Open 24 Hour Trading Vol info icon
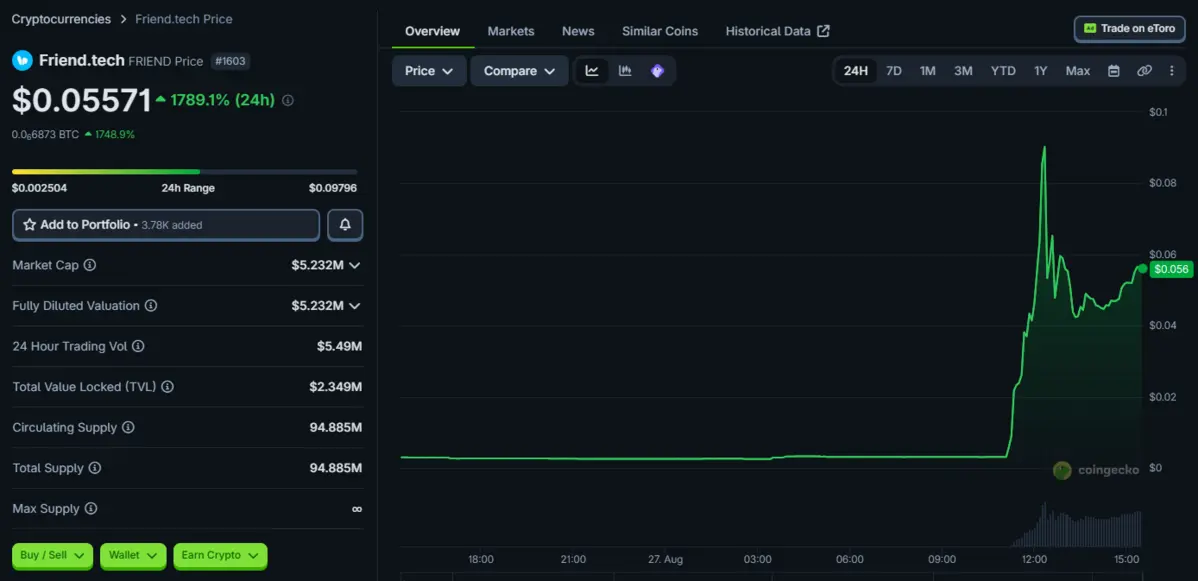The height and width of the screenshot is (581, 1198). [138, 346]
